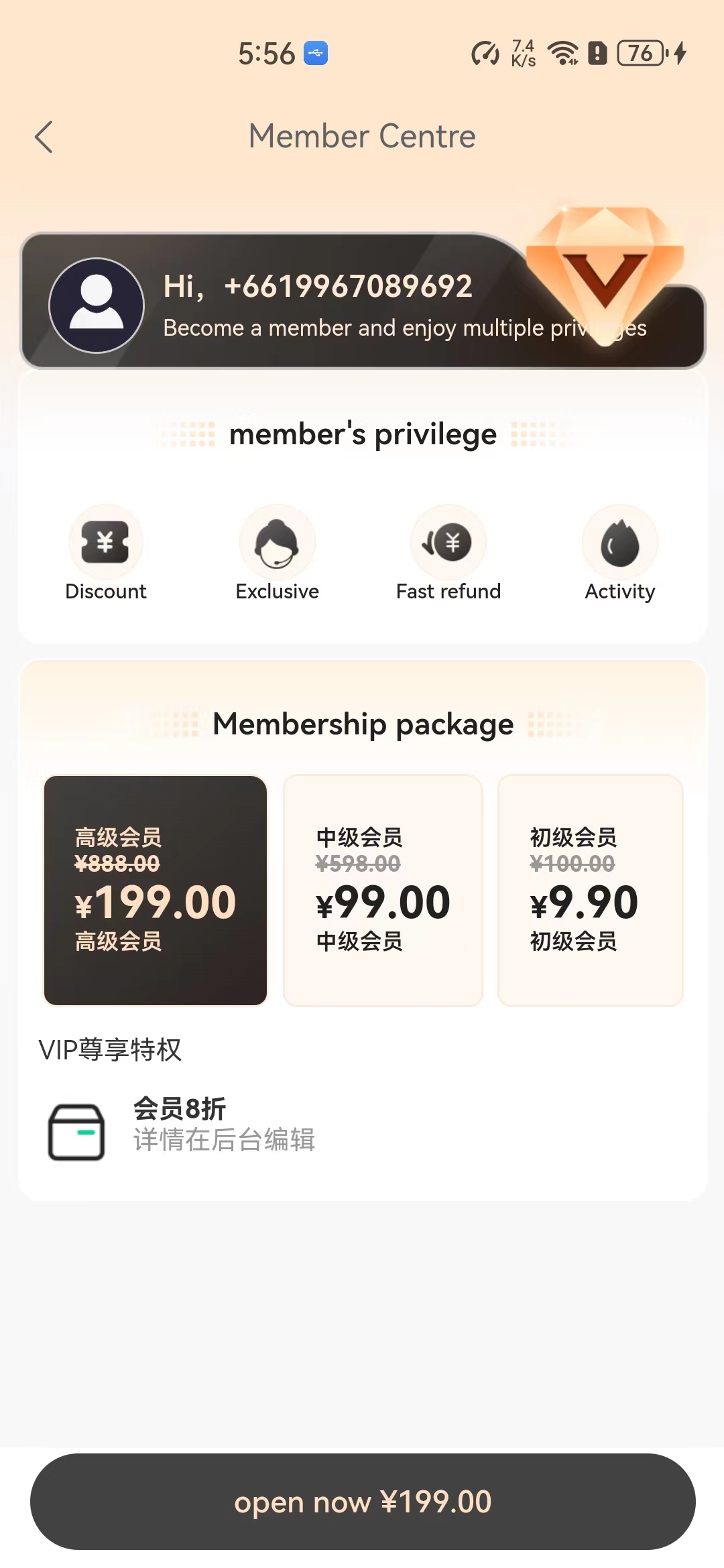Open the Exclusive customer service icon
Image resolution: width=724 pixels, height=1568 pixels.
[x=277, y=542]
